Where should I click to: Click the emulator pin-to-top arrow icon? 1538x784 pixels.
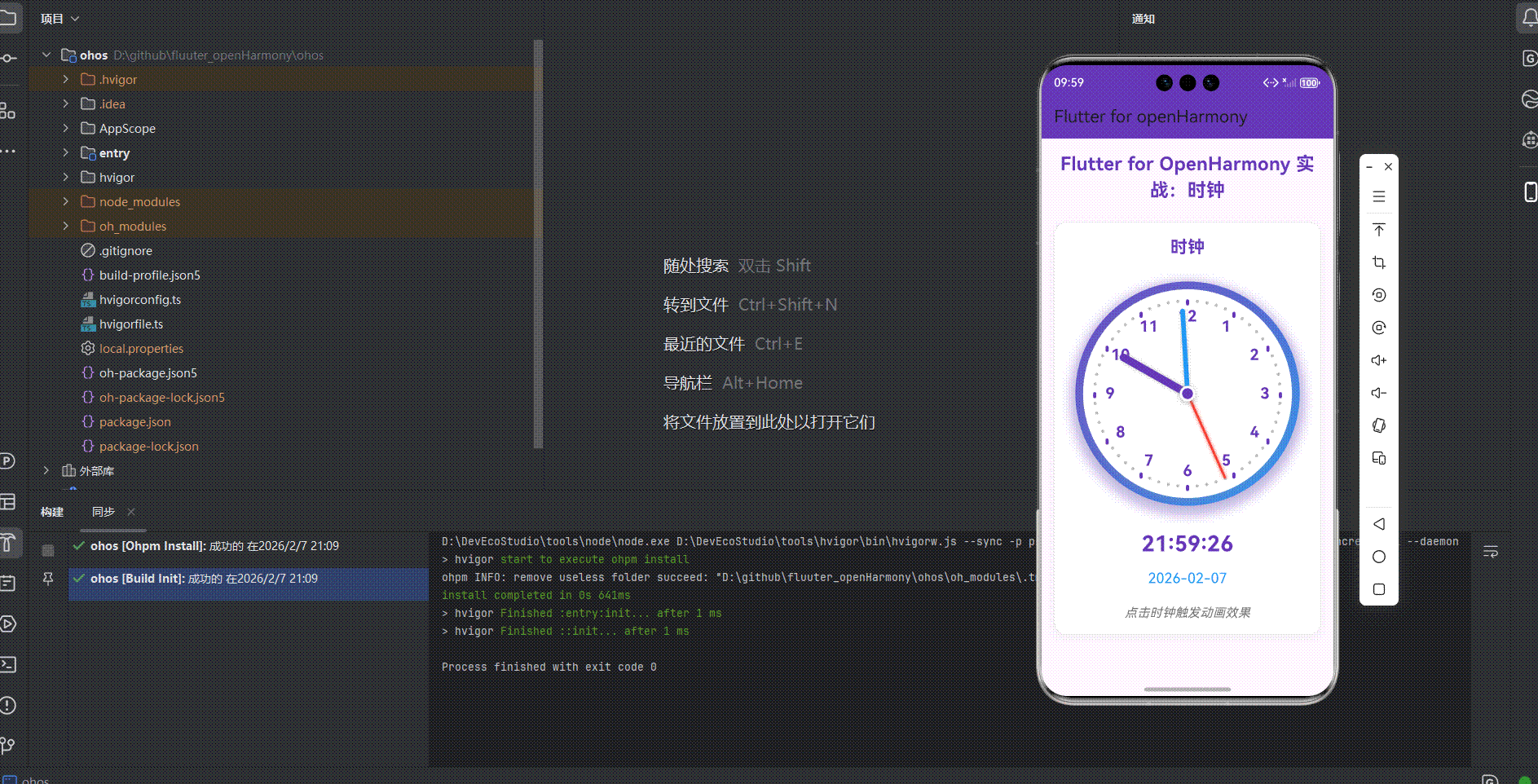coord(1379,230)
